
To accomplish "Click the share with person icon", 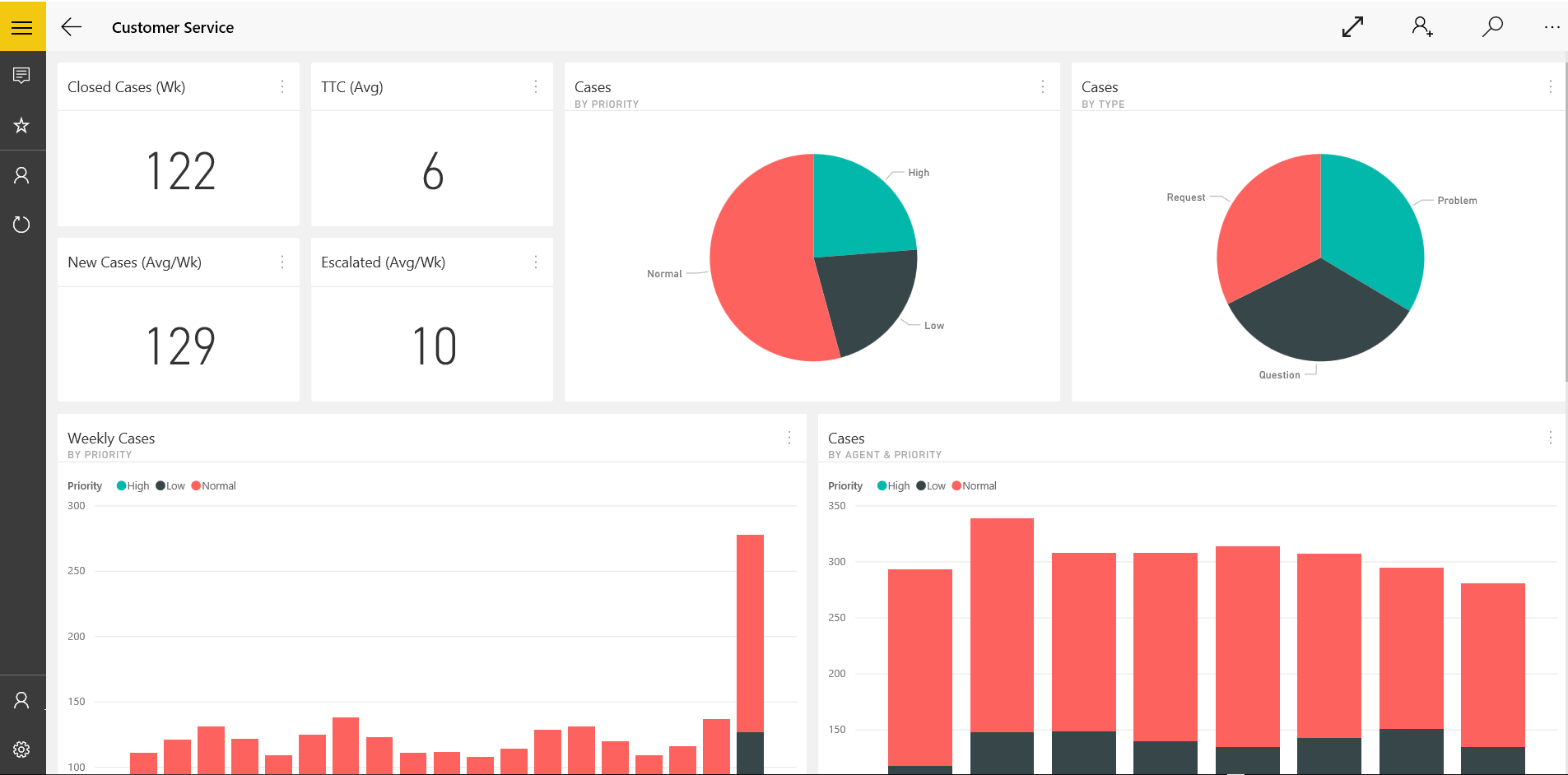I will (x=1422, y=27).
